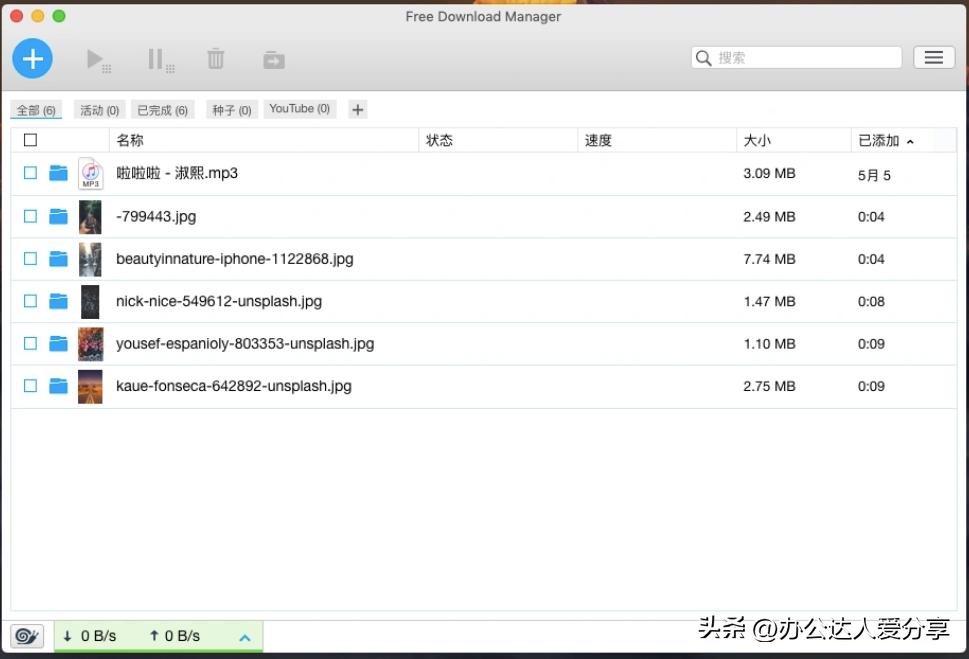Click the magnifier icon in the search box

[703, 57]
